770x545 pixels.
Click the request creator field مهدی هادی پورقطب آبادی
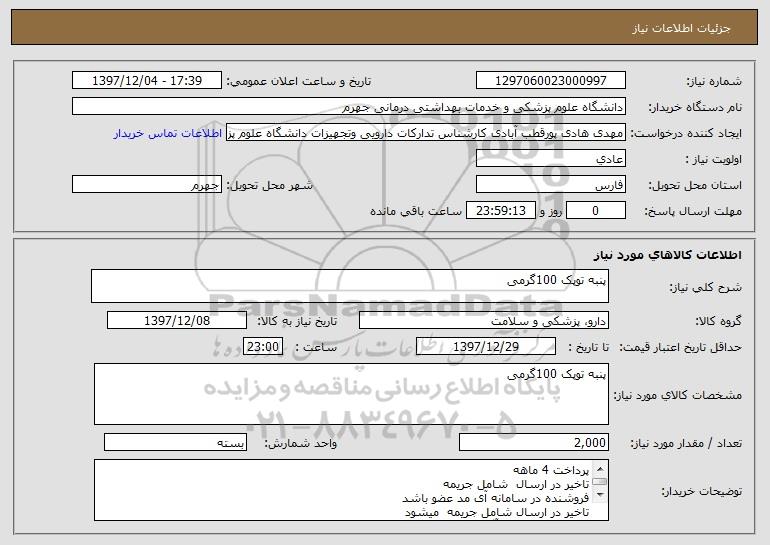click(x=426, y=132)
